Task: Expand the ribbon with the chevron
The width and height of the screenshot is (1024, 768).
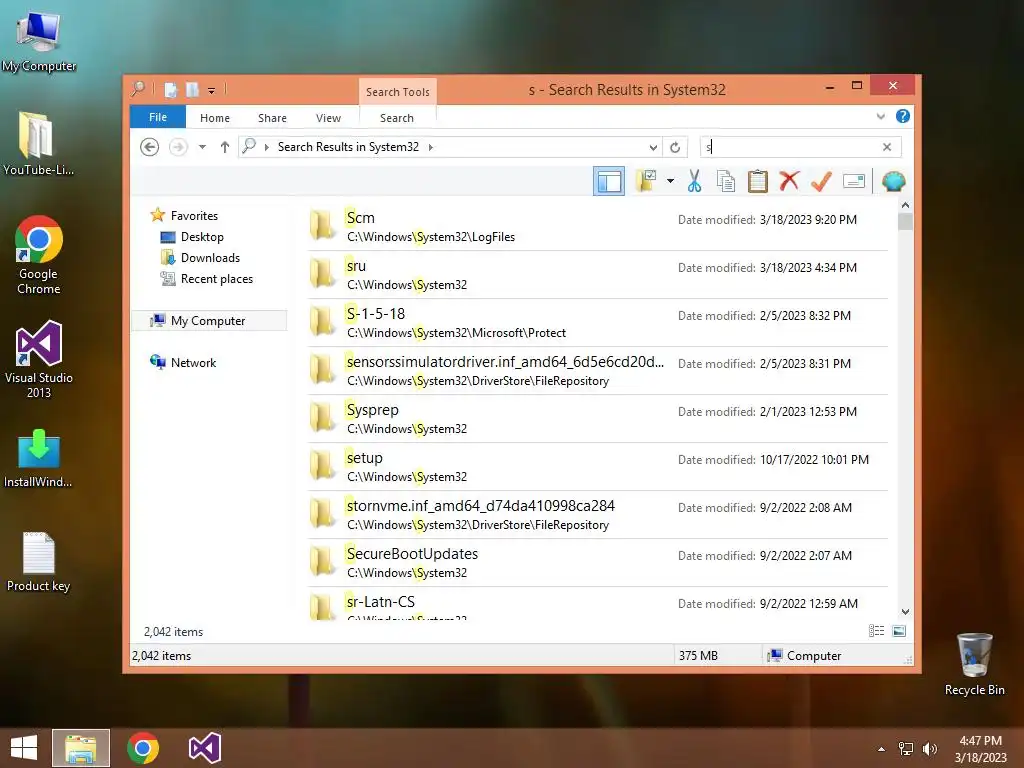Action: 880,116
